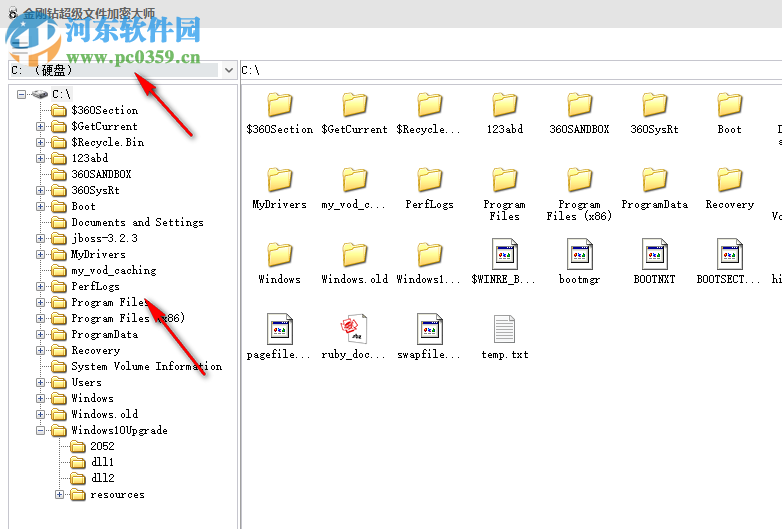Select the Windows.old folder icon

355,254
